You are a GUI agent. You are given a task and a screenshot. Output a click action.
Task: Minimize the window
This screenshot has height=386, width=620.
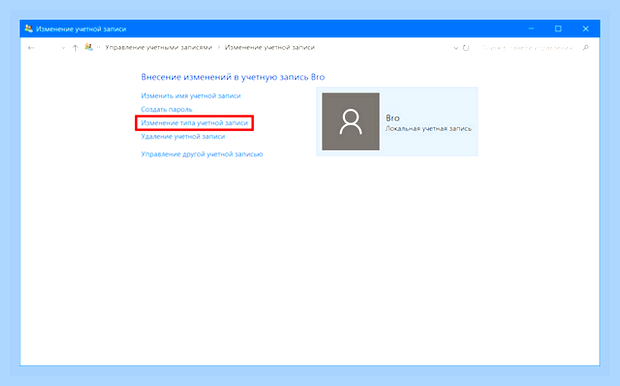click(531, 28)
